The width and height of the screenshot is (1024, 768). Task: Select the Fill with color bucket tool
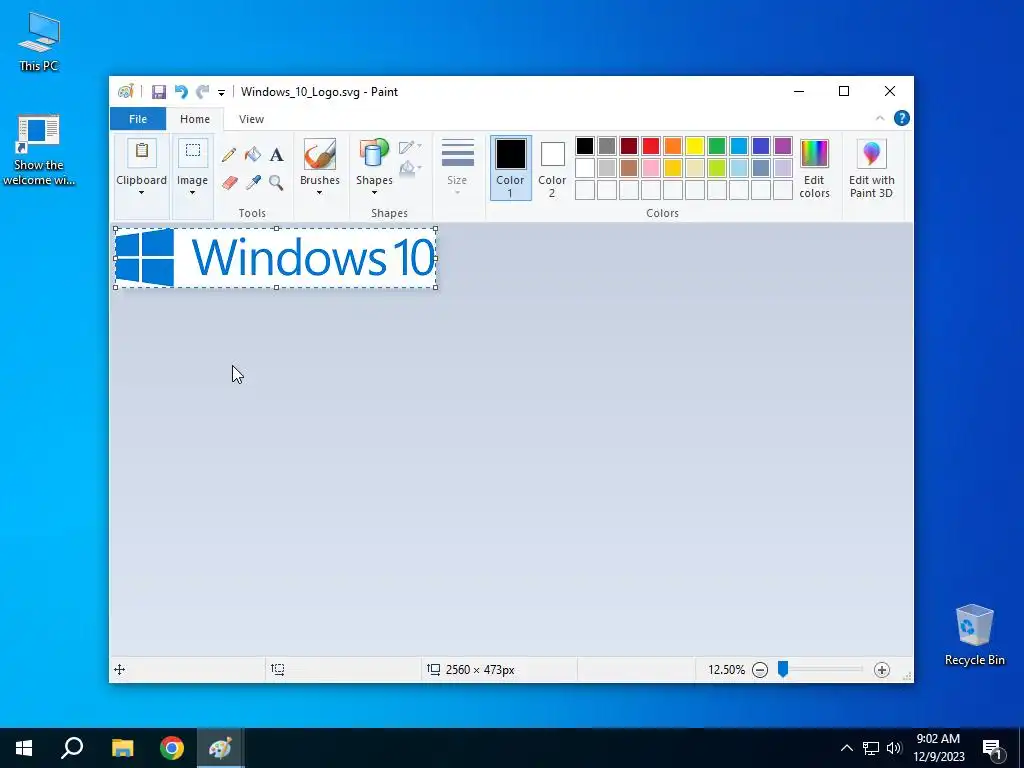[253, 155]
